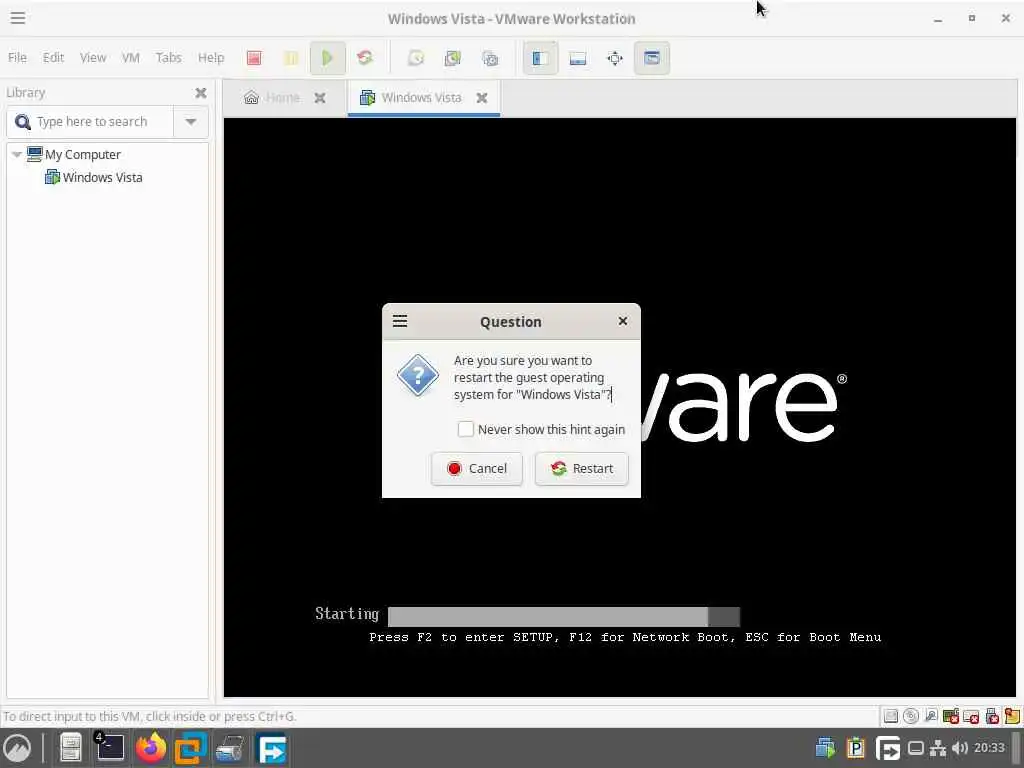
Task: Toggle the thumbnail bar view icon
Action: [x=578, y=57]
